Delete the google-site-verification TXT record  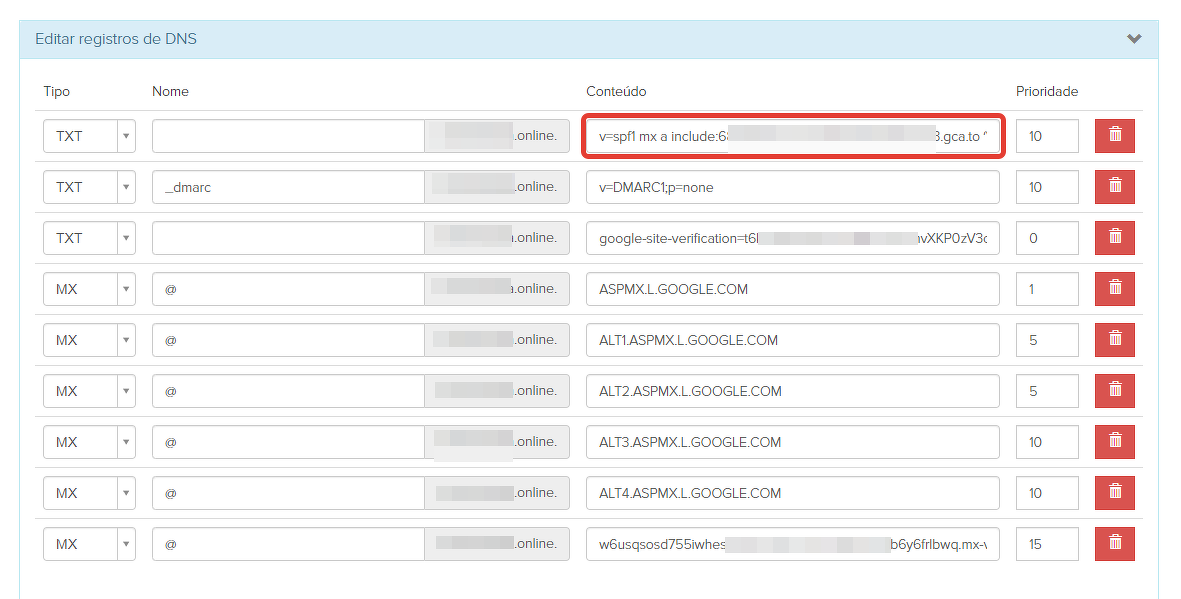1115,238
